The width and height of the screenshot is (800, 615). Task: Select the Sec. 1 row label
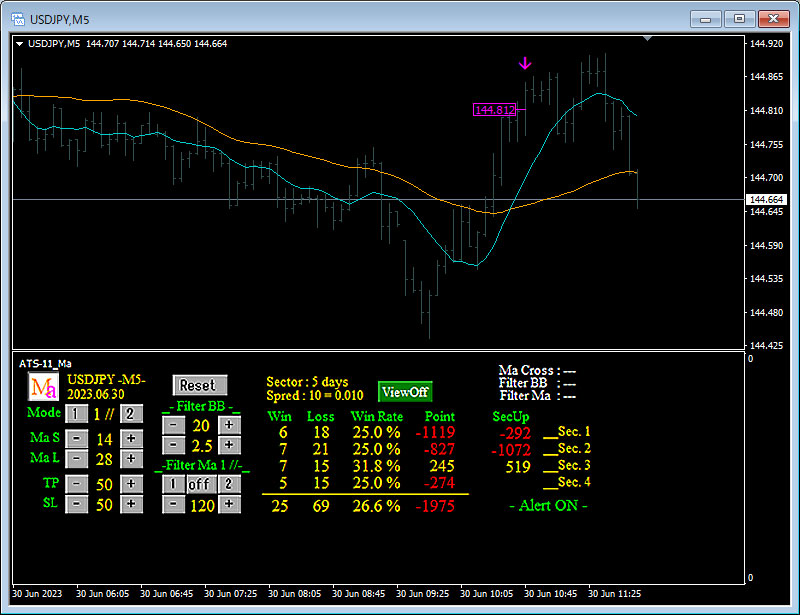point(574,432)
